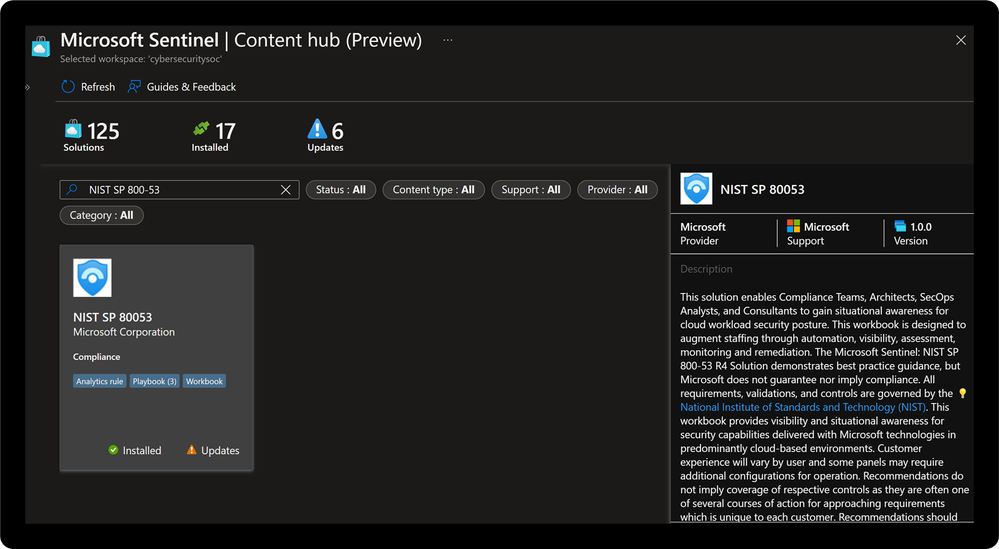The image size is (999, 549).
Task: Open the National Institute of Standards and Technology link
Action: pos(803,407)
